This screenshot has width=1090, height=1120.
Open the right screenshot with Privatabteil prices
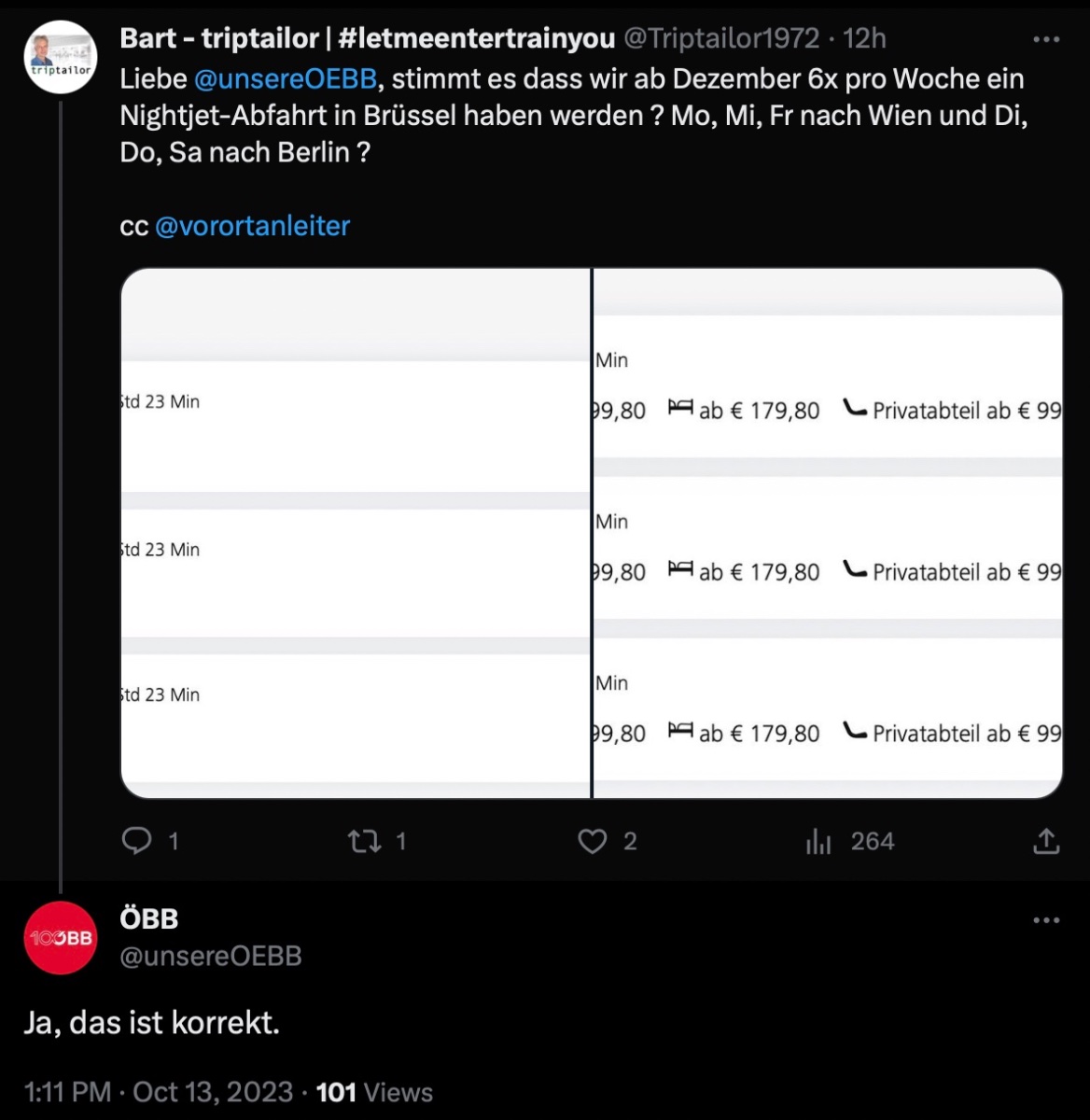[828, 533]
